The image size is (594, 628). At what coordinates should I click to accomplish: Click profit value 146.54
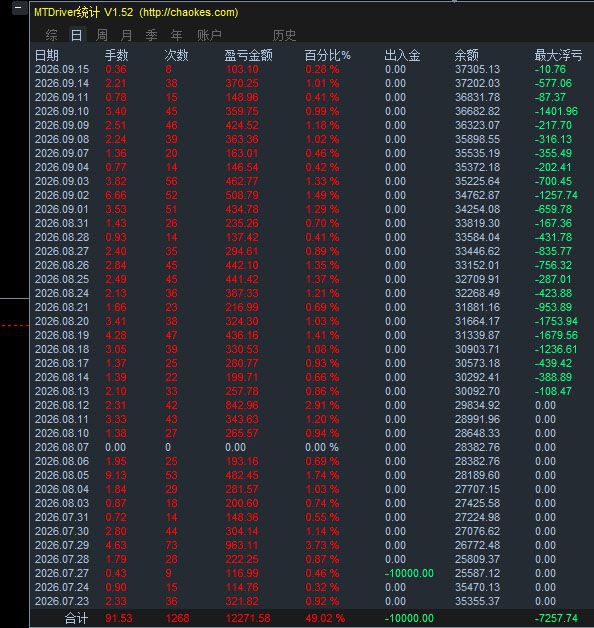[242, 167]
